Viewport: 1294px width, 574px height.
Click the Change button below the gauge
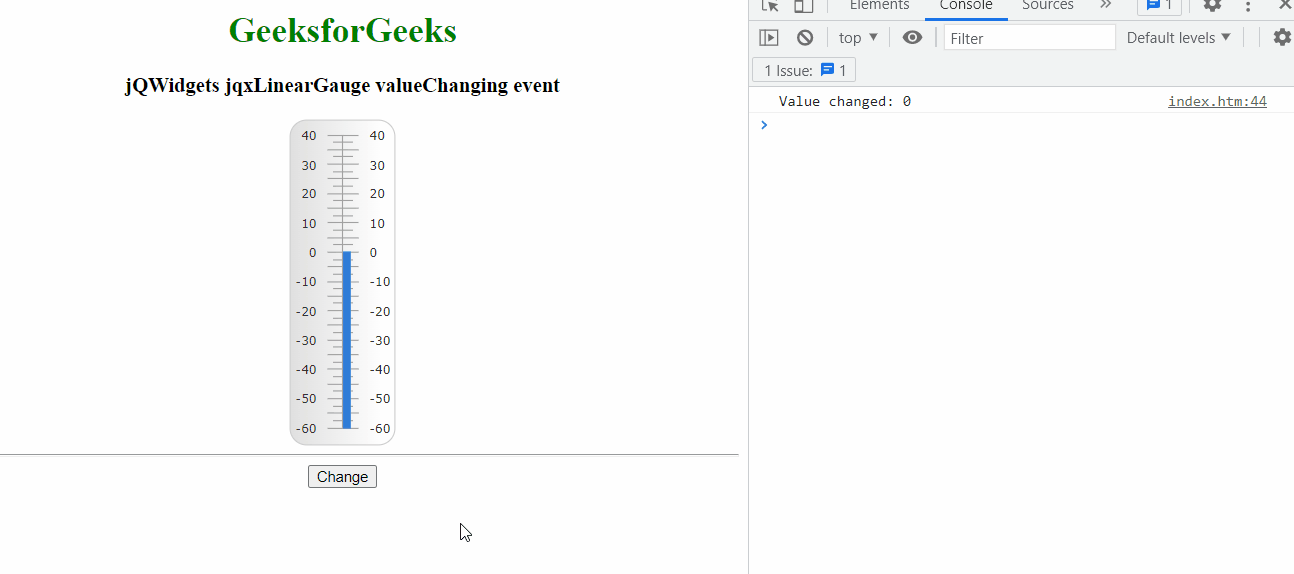[x=342, y=477]
